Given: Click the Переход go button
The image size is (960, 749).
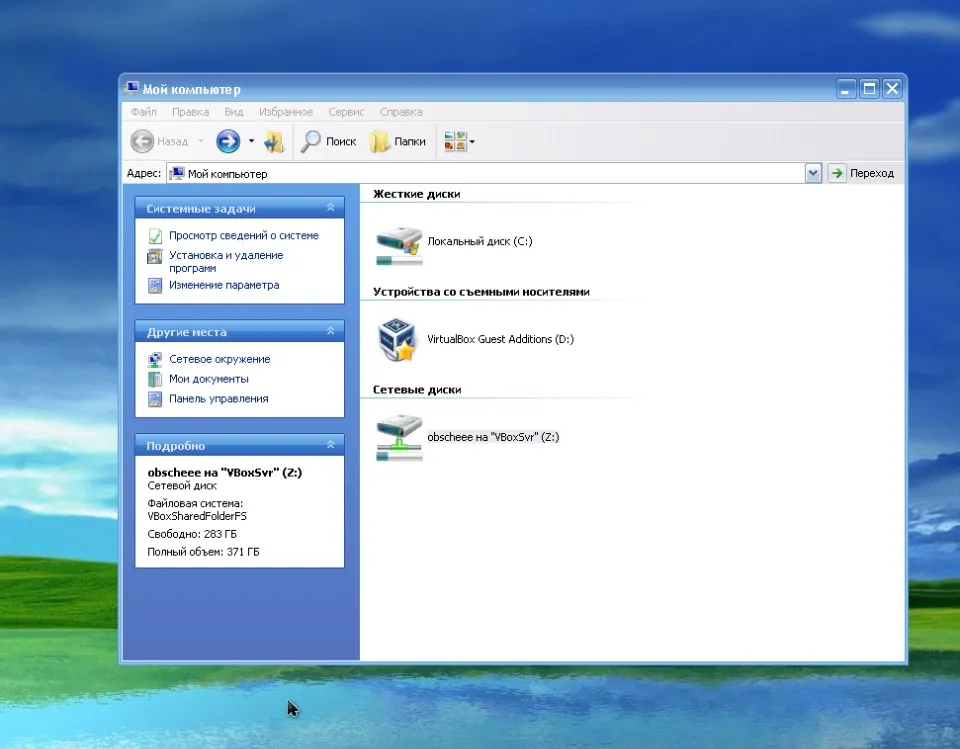Looking at the screenshot, I should click(x=863, y=173).
